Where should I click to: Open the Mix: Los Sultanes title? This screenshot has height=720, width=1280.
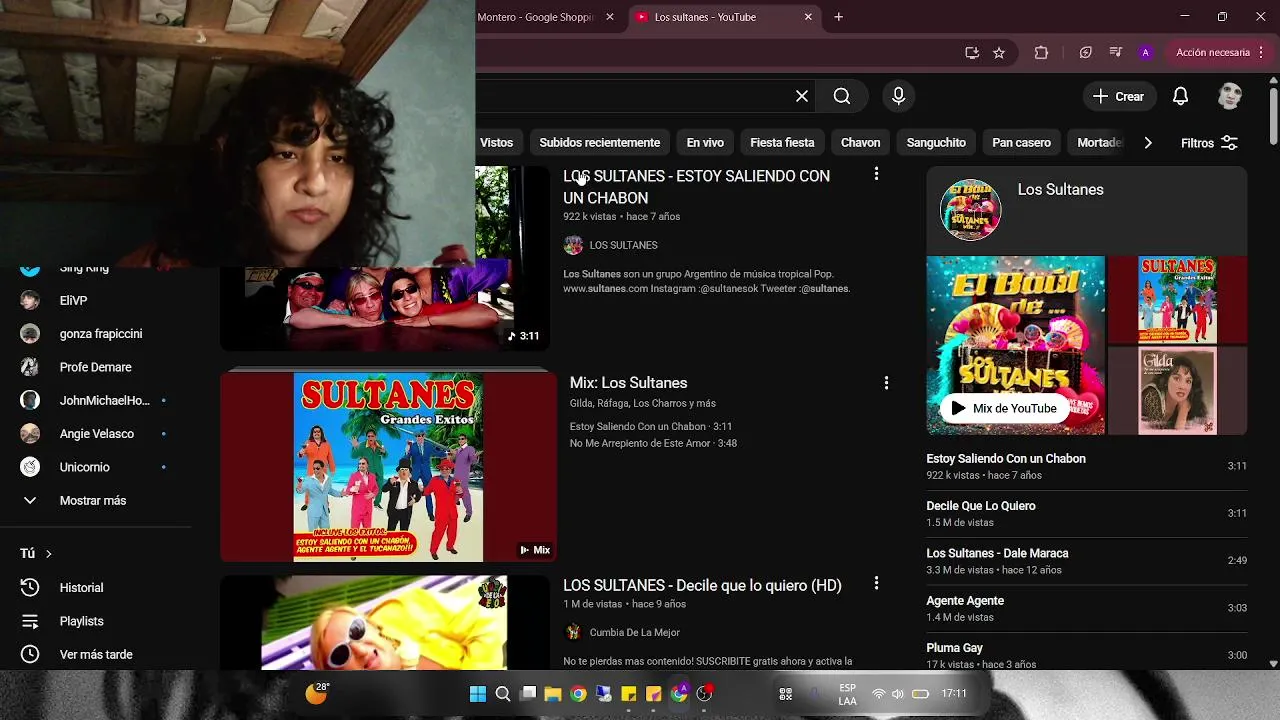pos(628,383)
